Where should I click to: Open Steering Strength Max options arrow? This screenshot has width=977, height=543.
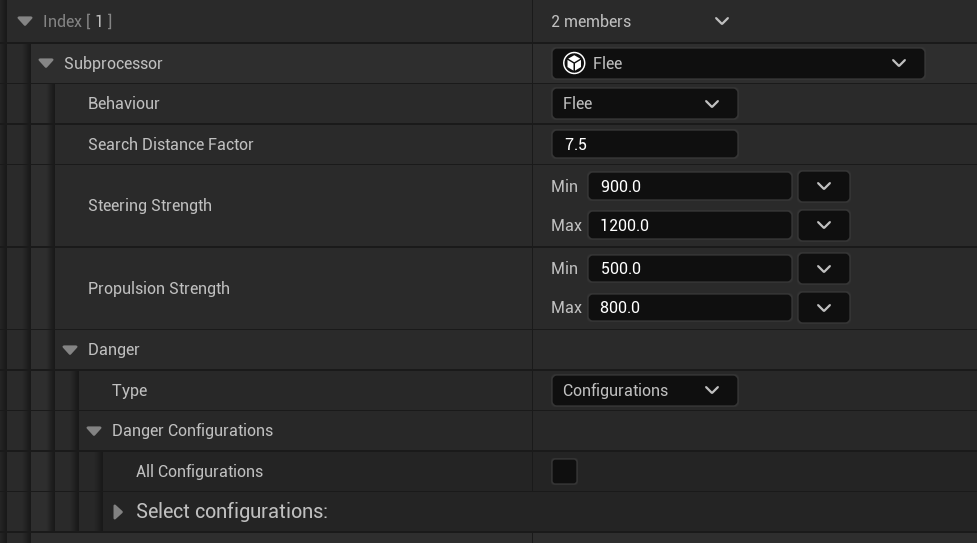point(823,225)
